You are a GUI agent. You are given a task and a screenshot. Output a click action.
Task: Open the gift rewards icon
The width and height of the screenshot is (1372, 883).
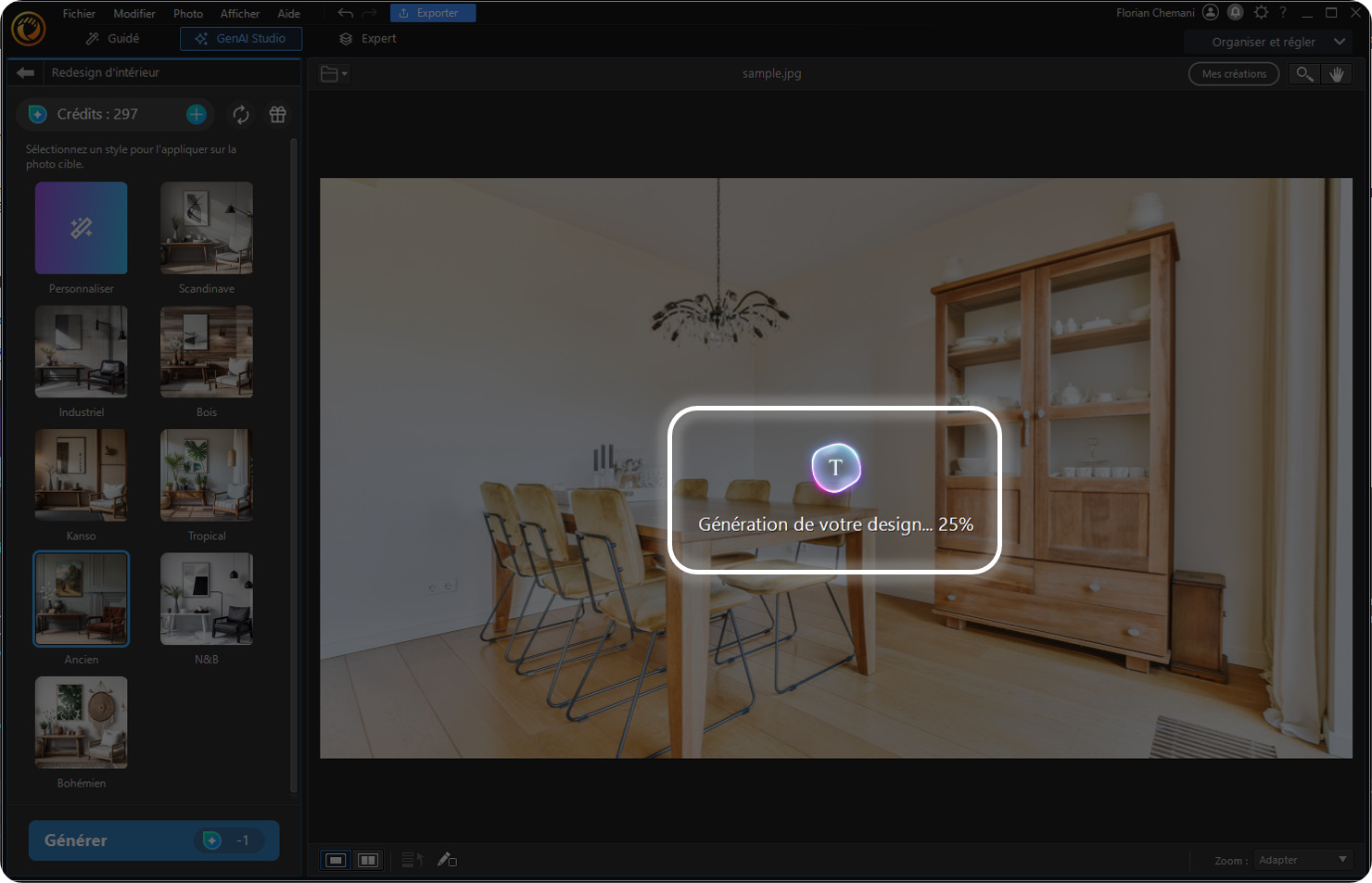(277, 114)
